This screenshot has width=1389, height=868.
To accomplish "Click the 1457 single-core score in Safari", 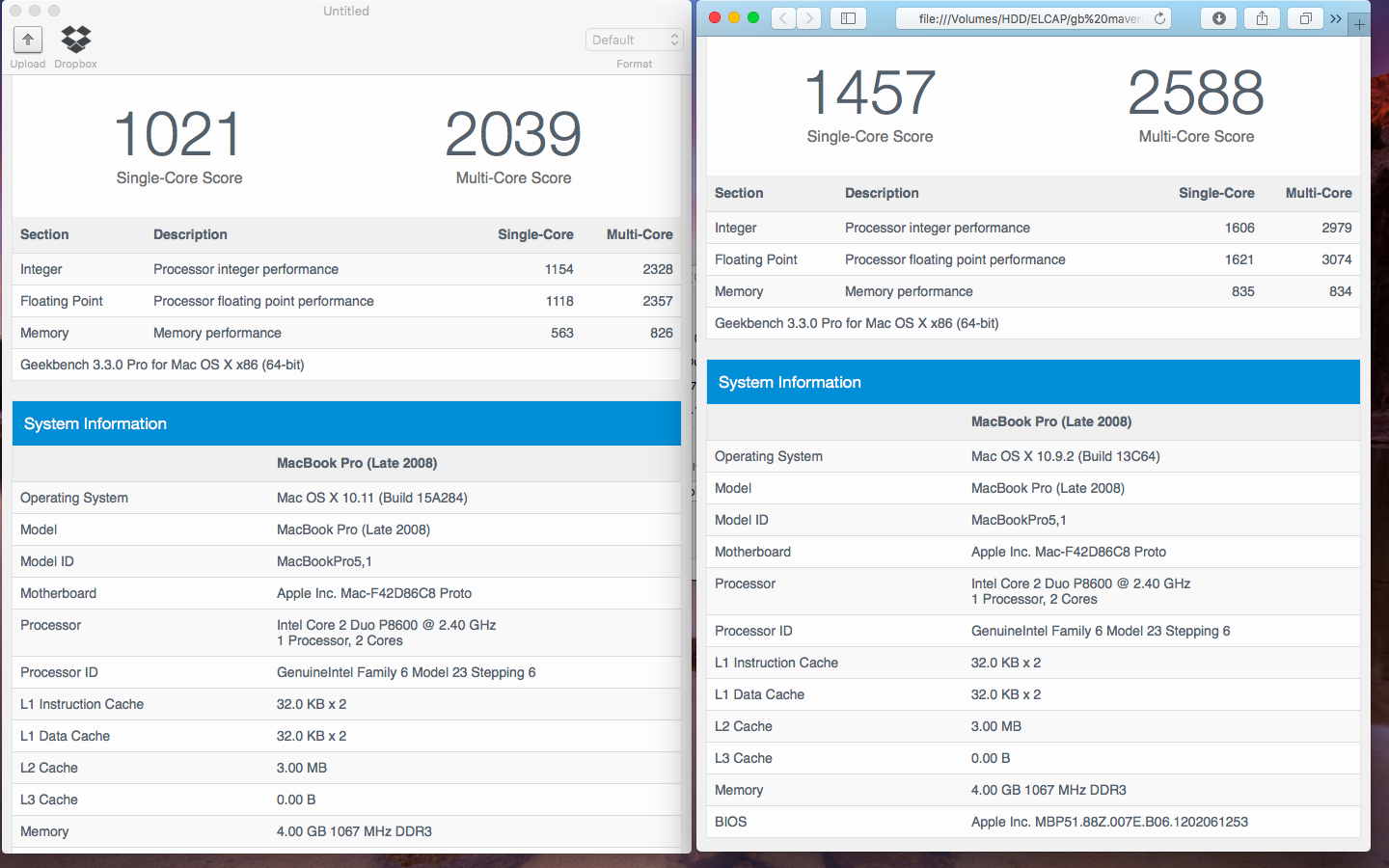I will 870,93.
